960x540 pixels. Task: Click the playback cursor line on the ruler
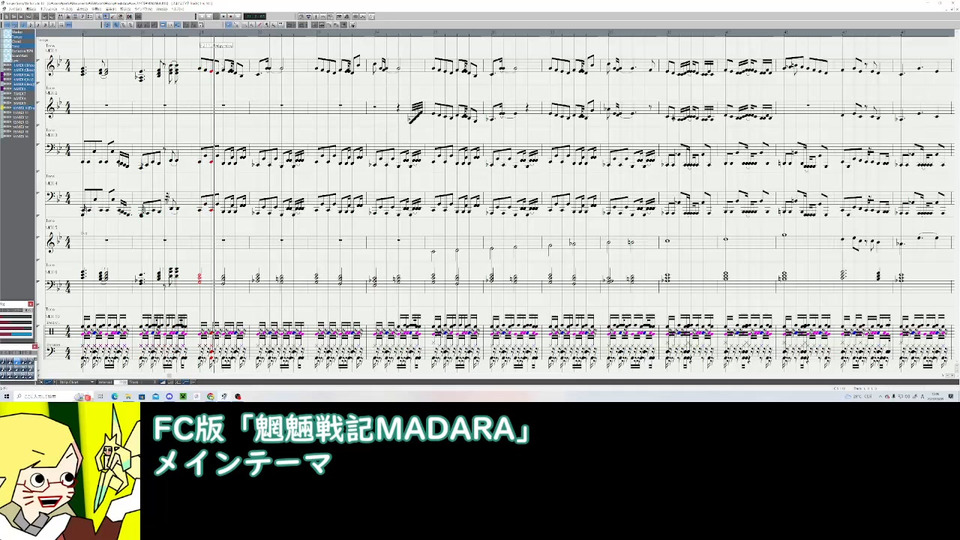[214, 32]
